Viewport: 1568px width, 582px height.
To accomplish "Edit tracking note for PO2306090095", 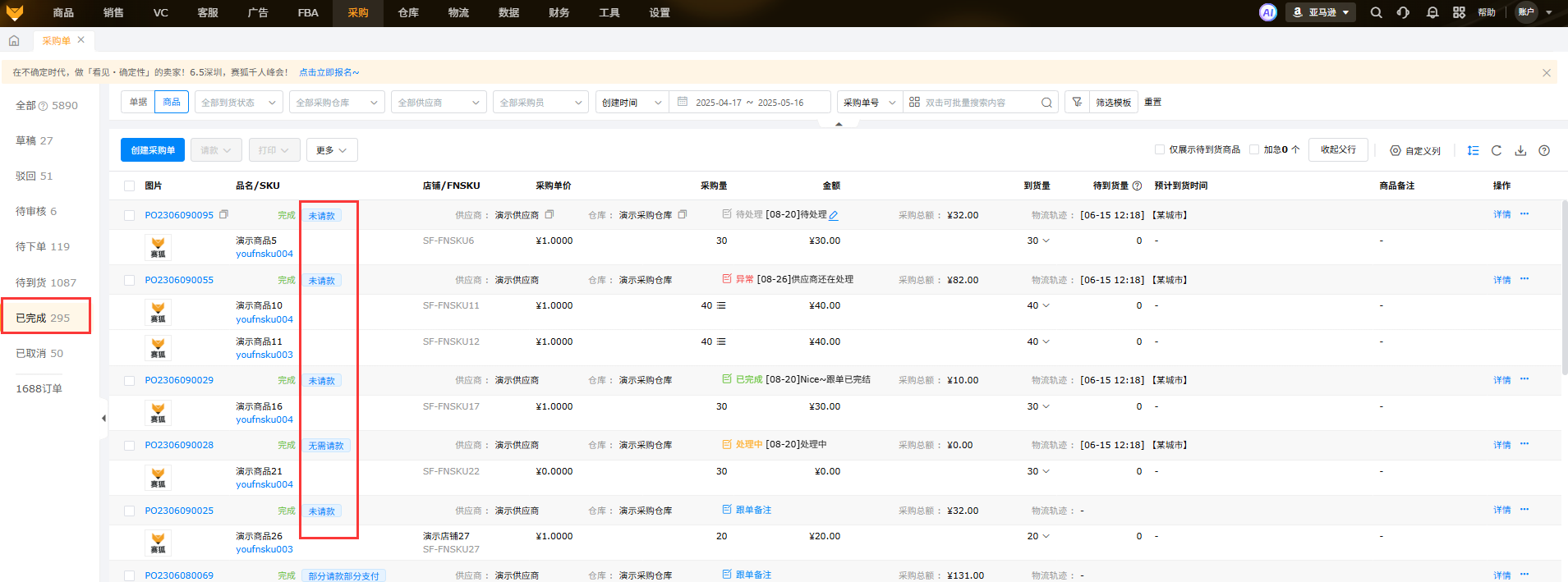I will click(x=834, y=216).
